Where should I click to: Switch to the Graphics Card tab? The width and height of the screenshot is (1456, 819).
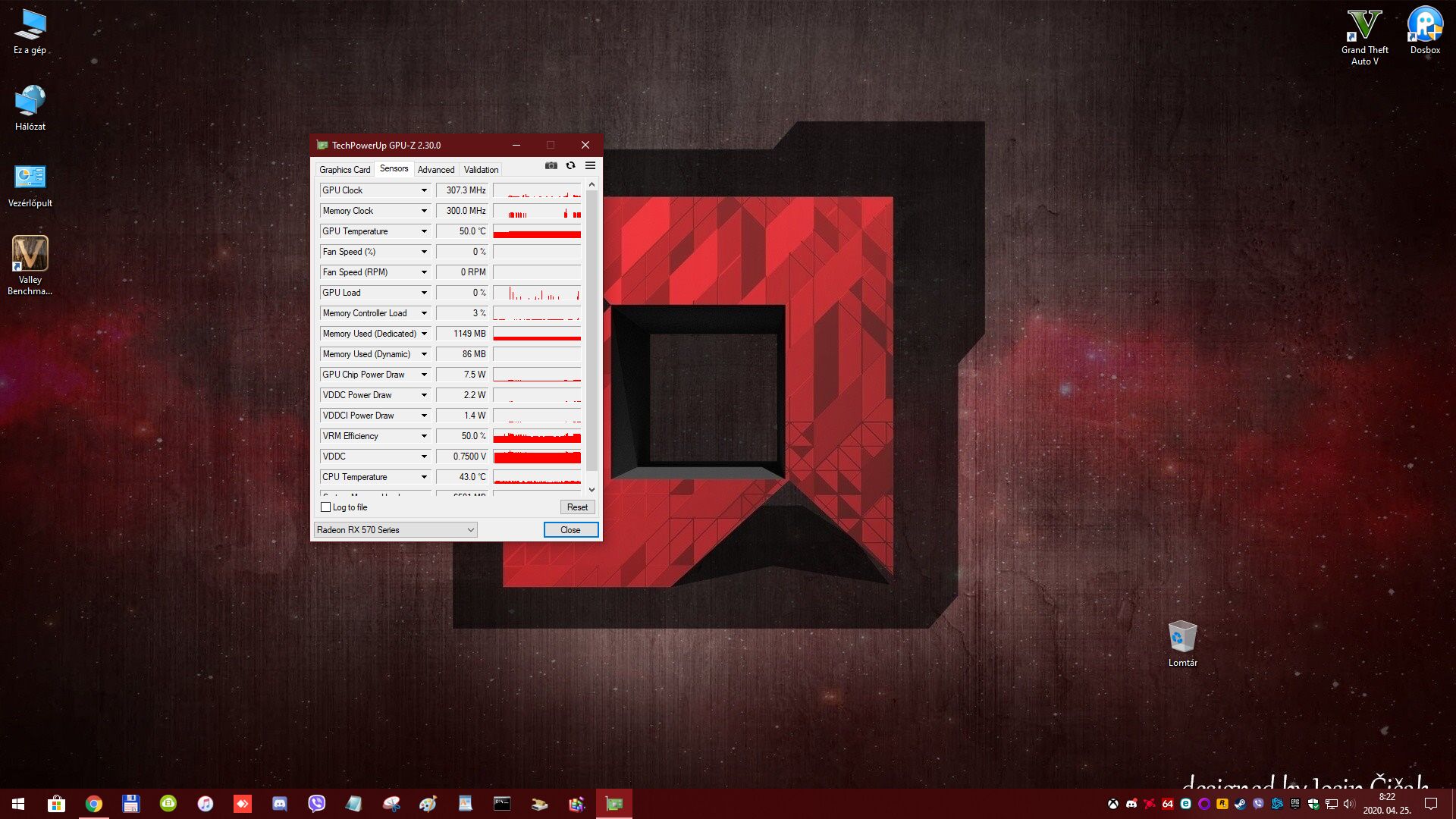344,169
